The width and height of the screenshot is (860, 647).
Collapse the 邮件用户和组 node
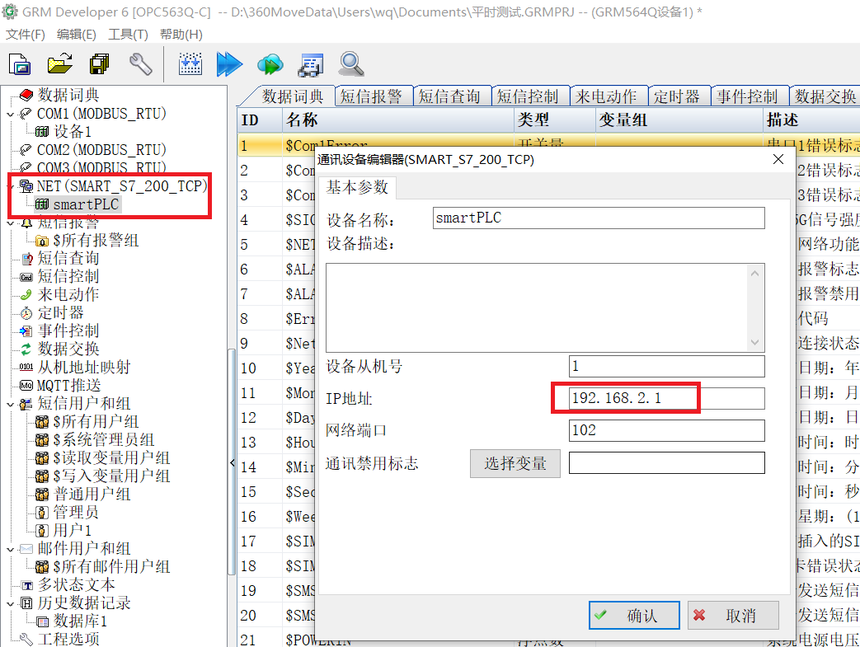tap(10, 548)
